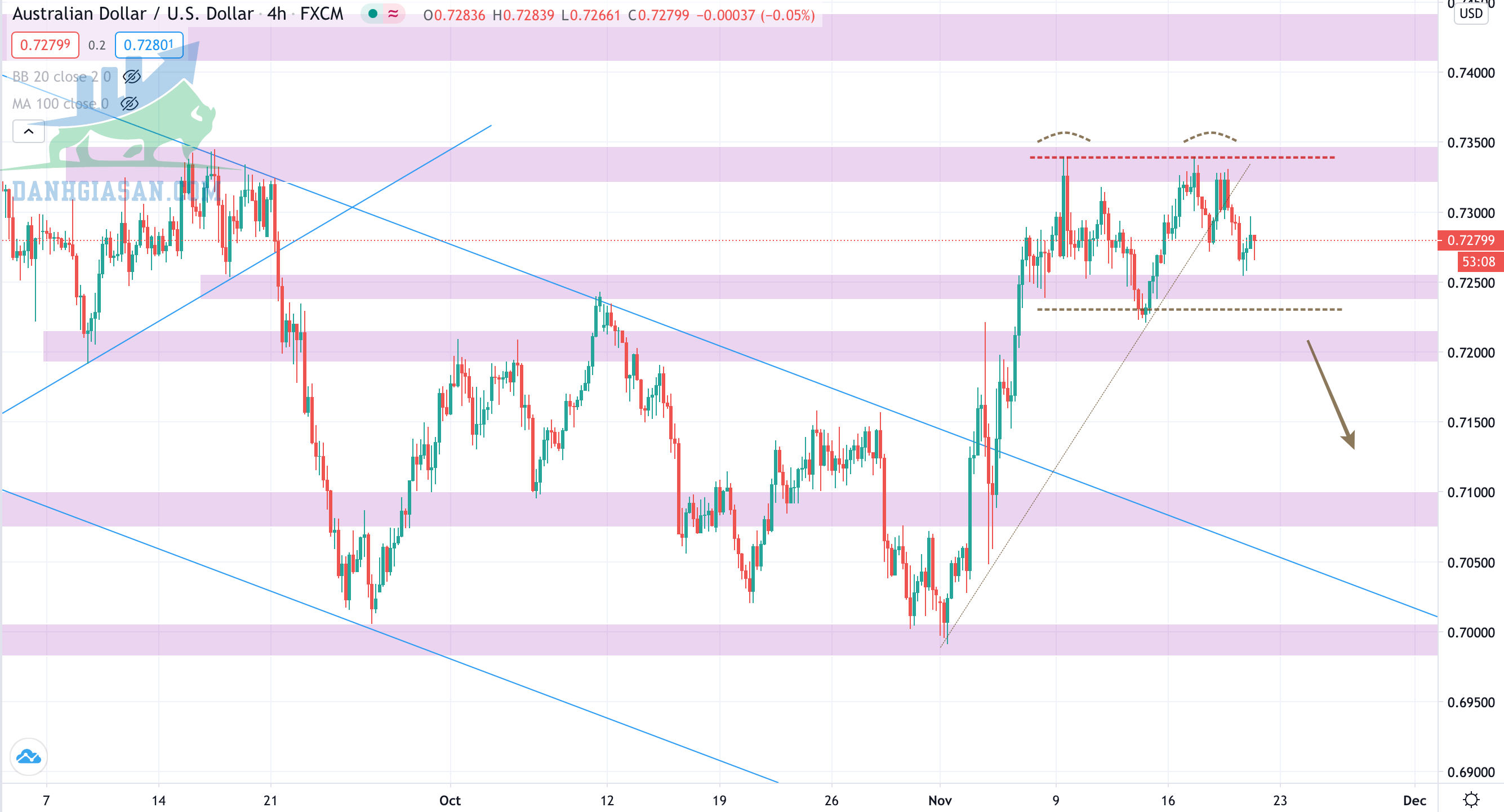Select the red dashed resistance line
1504x812 pixels.
click(x=1182, y=158)
